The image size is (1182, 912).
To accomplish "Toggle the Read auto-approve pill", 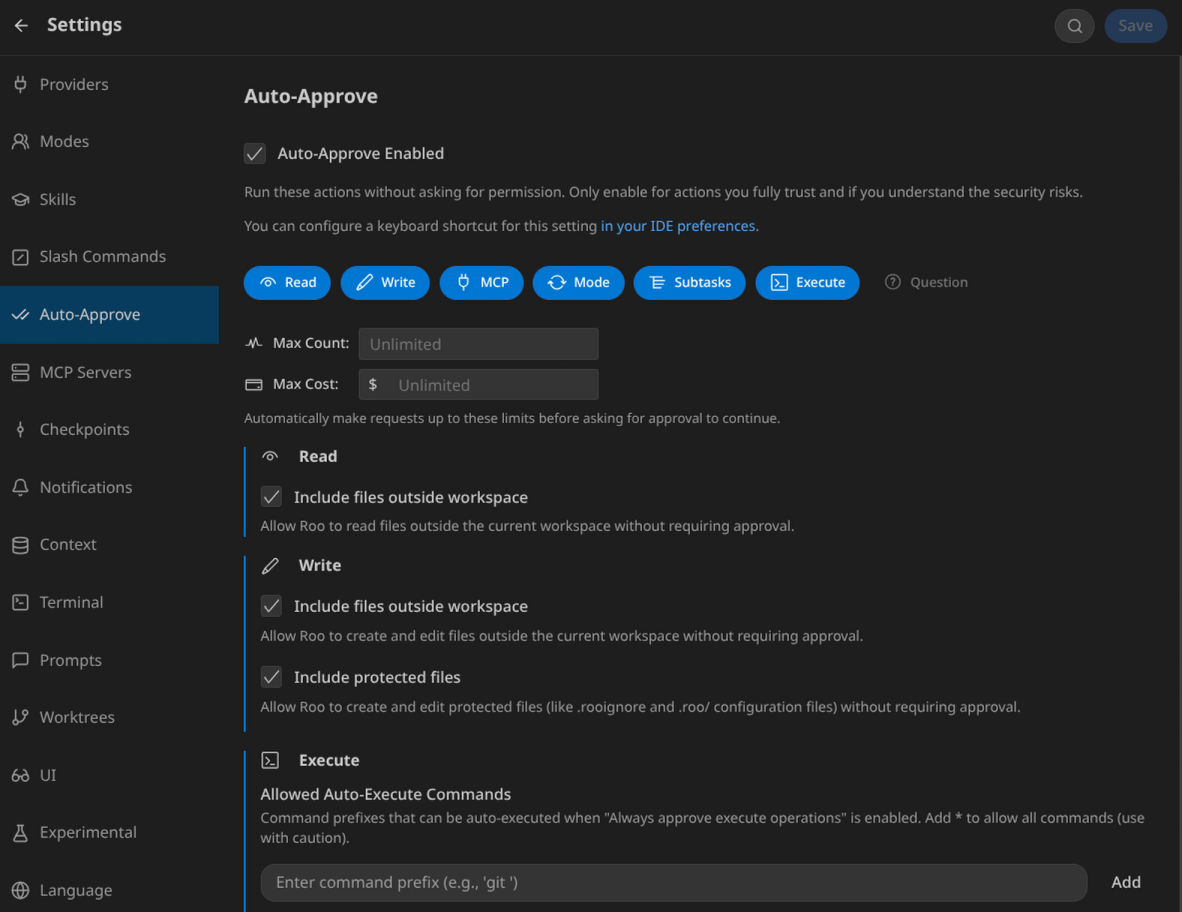I will click(287, 283).
